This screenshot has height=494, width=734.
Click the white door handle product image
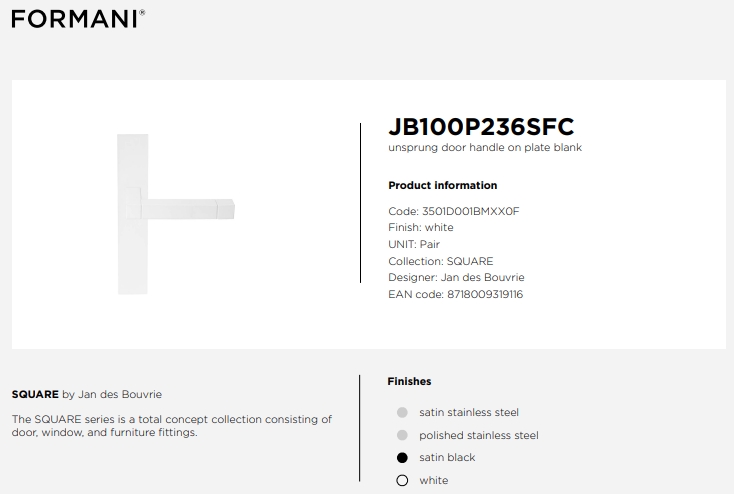click(176, 214)
